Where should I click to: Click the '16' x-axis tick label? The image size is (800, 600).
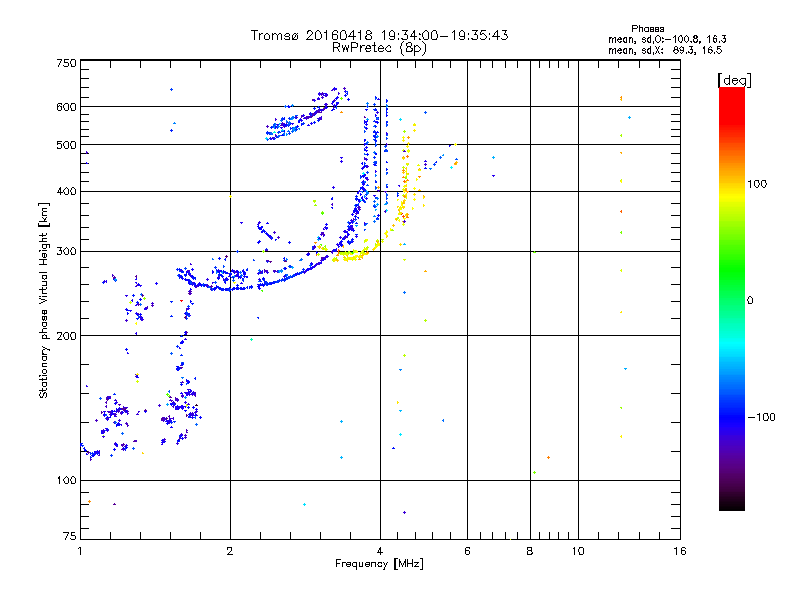[x=680, y=551]
